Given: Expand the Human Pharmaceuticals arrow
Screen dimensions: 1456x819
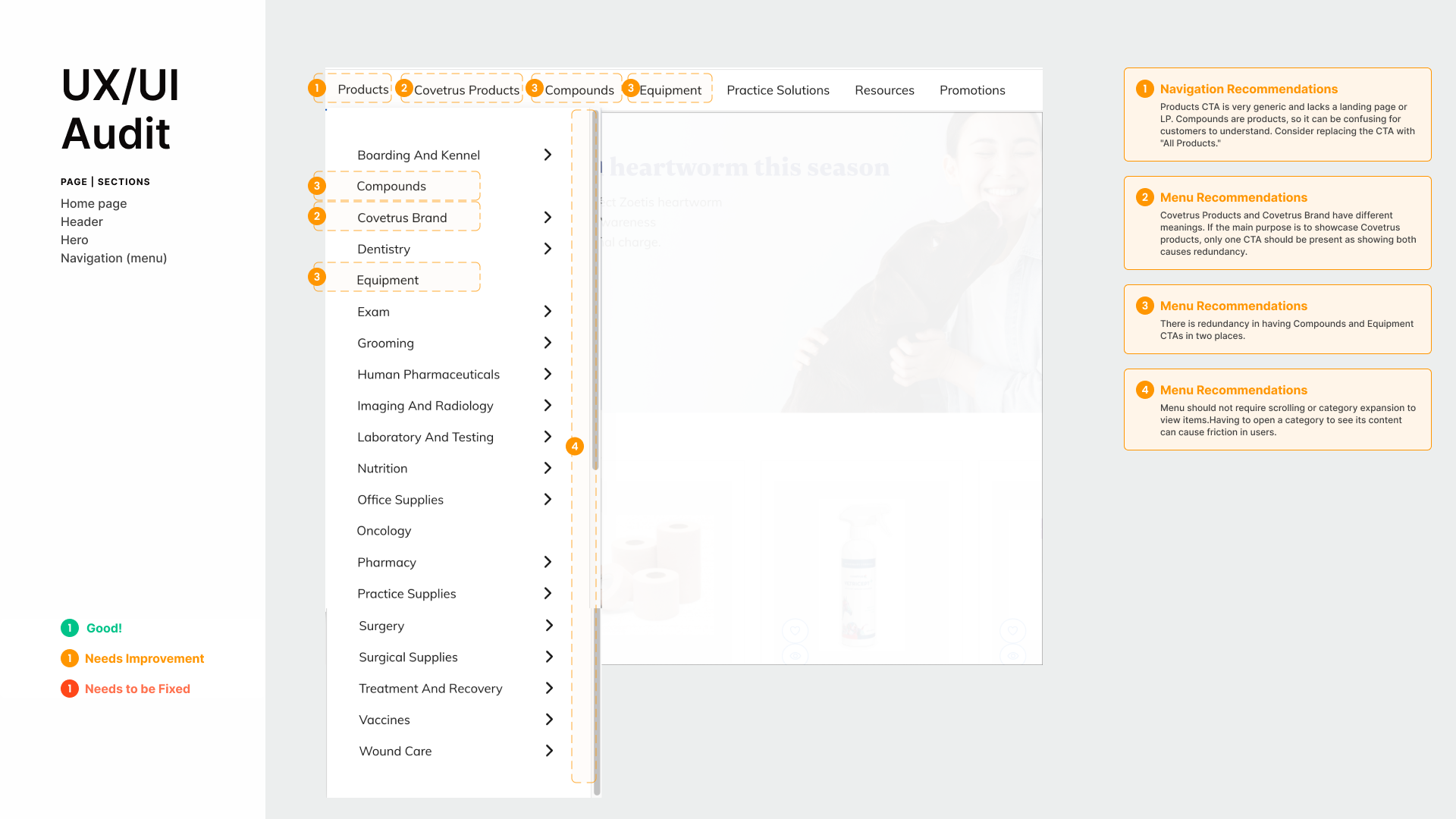Looking at the screenshot, I should (548, 374).
